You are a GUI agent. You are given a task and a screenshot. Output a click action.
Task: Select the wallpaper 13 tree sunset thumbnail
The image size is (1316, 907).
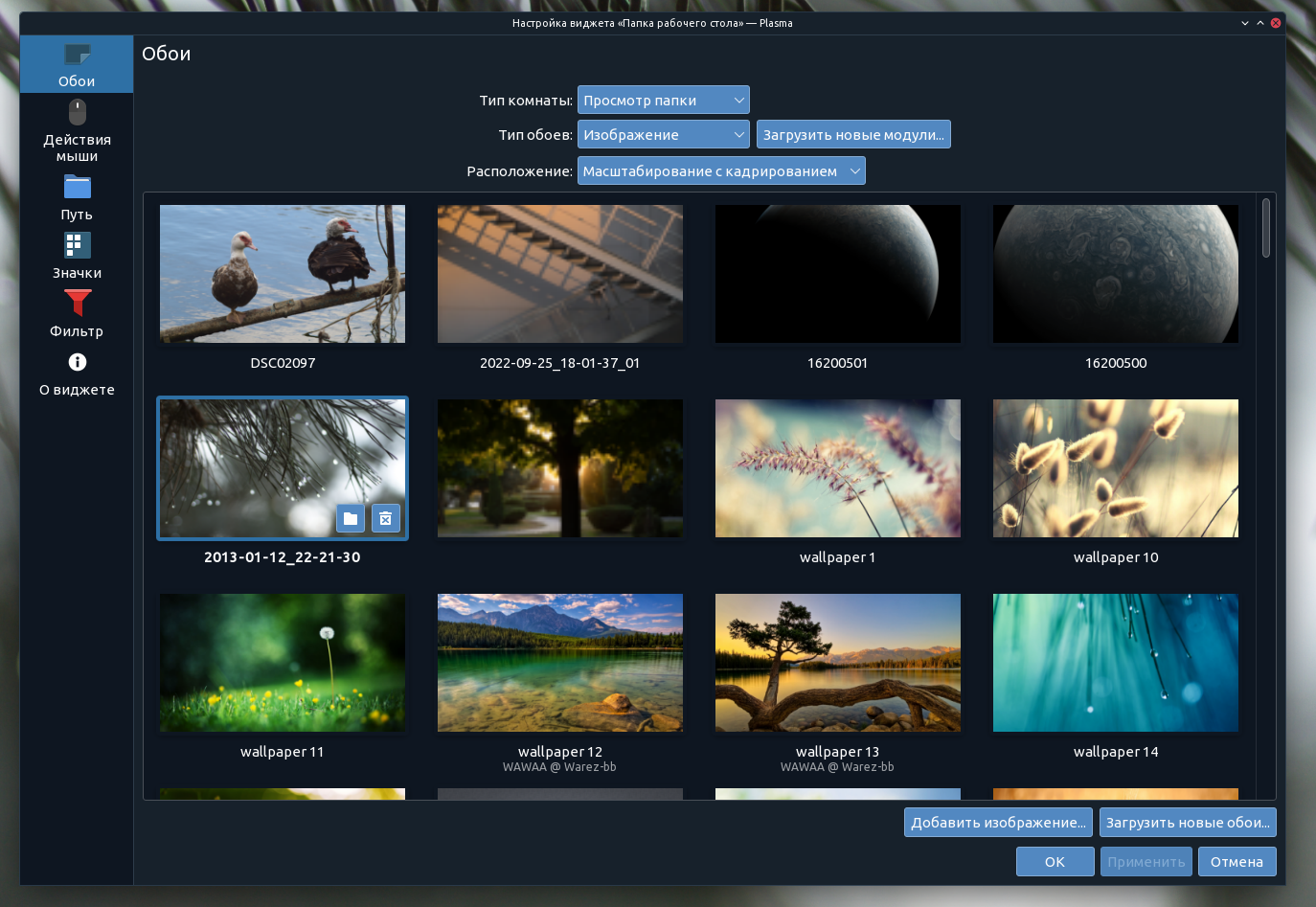coord(838,663)
